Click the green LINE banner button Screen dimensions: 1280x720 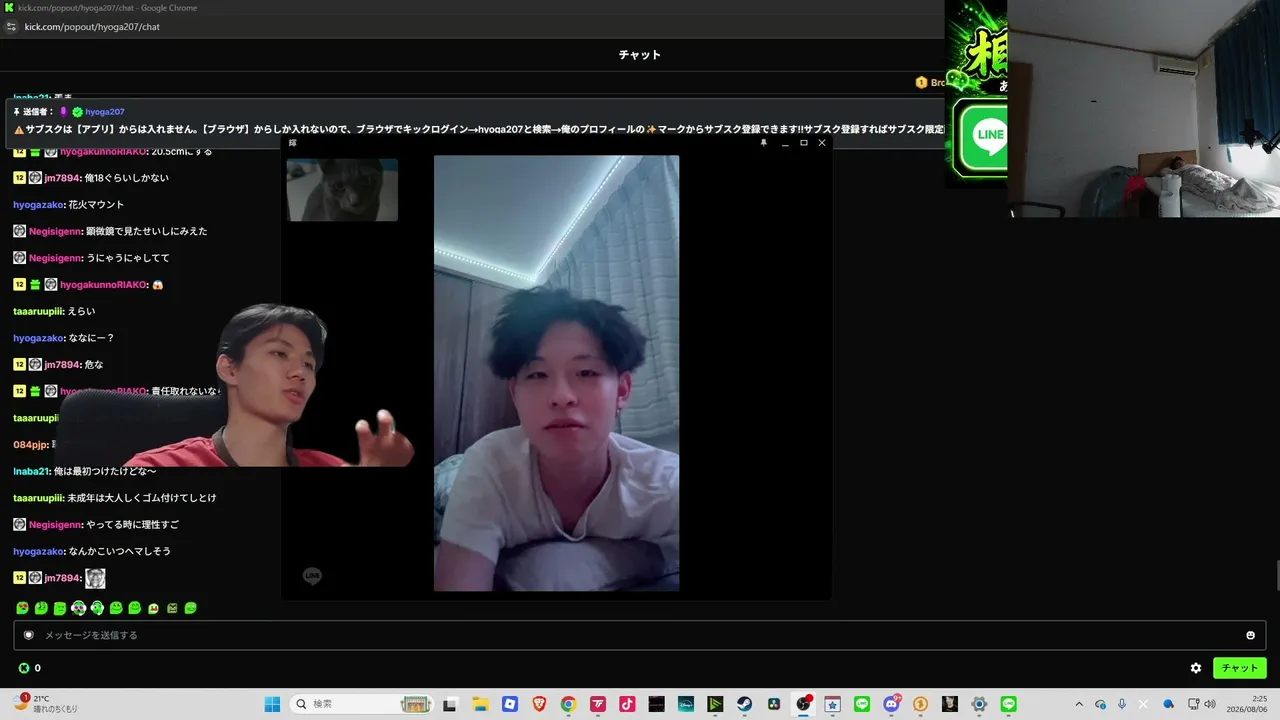tap(980, 136)
